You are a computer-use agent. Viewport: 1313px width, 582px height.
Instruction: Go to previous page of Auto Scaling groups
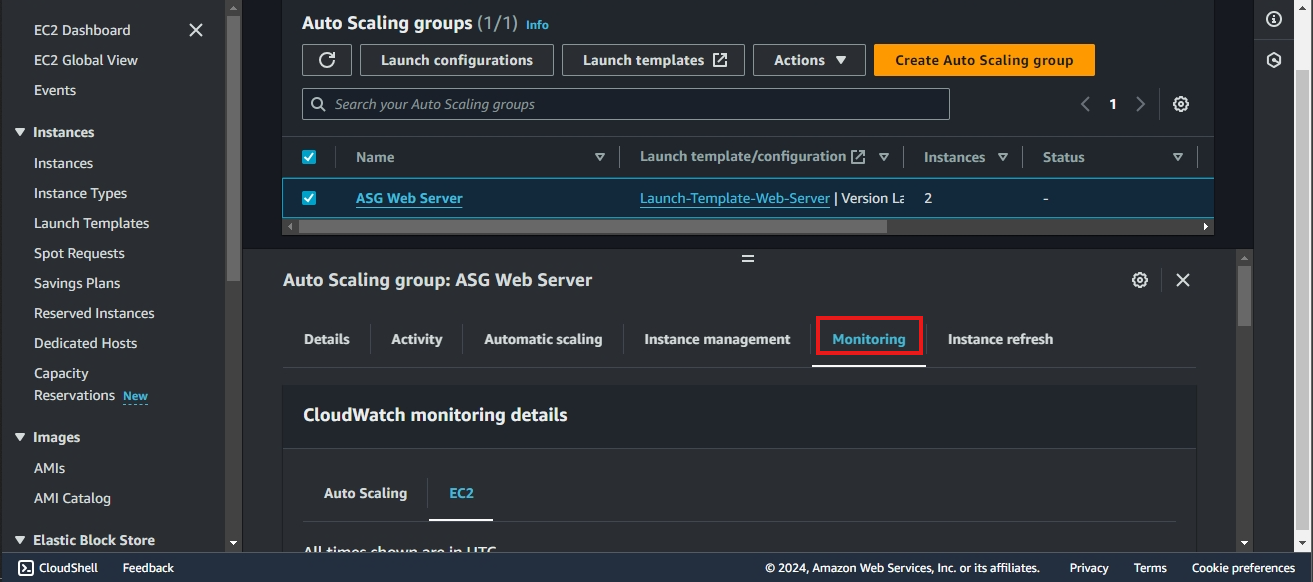click(1085, 104)
